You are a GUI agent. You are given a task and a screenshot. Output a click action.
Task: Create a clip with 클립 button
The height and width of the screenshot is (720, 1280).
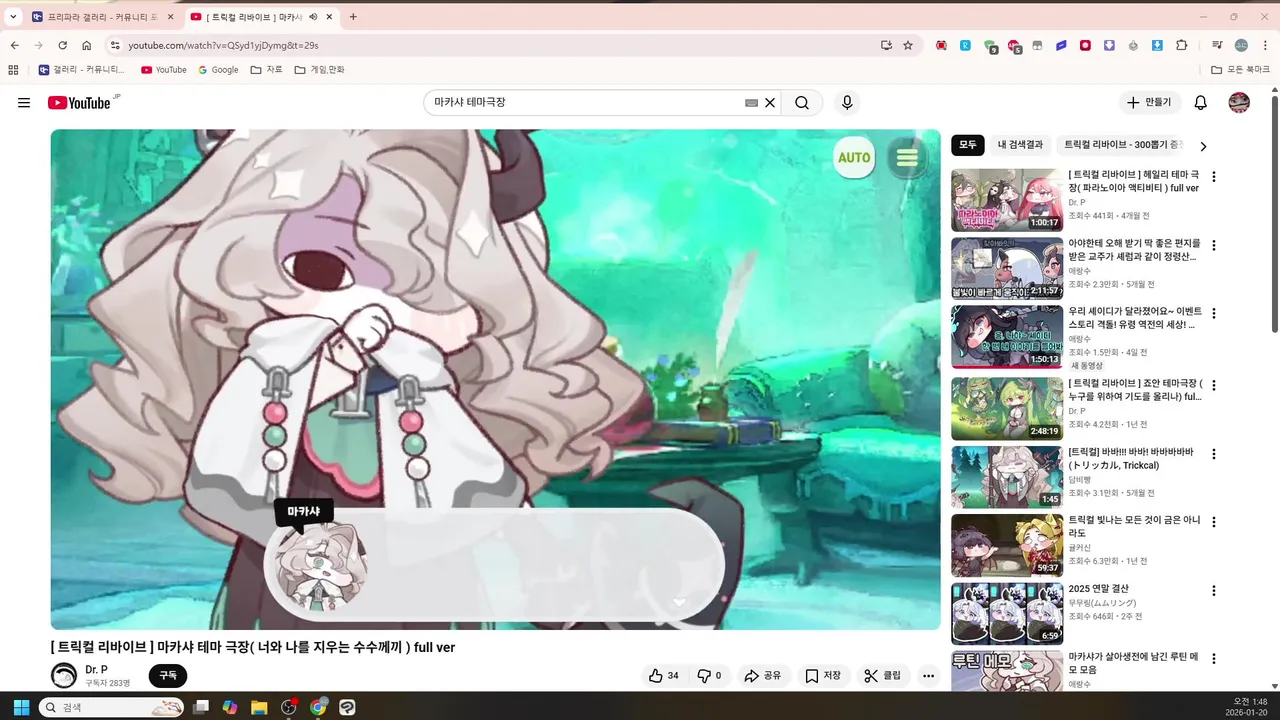(883, 676)
